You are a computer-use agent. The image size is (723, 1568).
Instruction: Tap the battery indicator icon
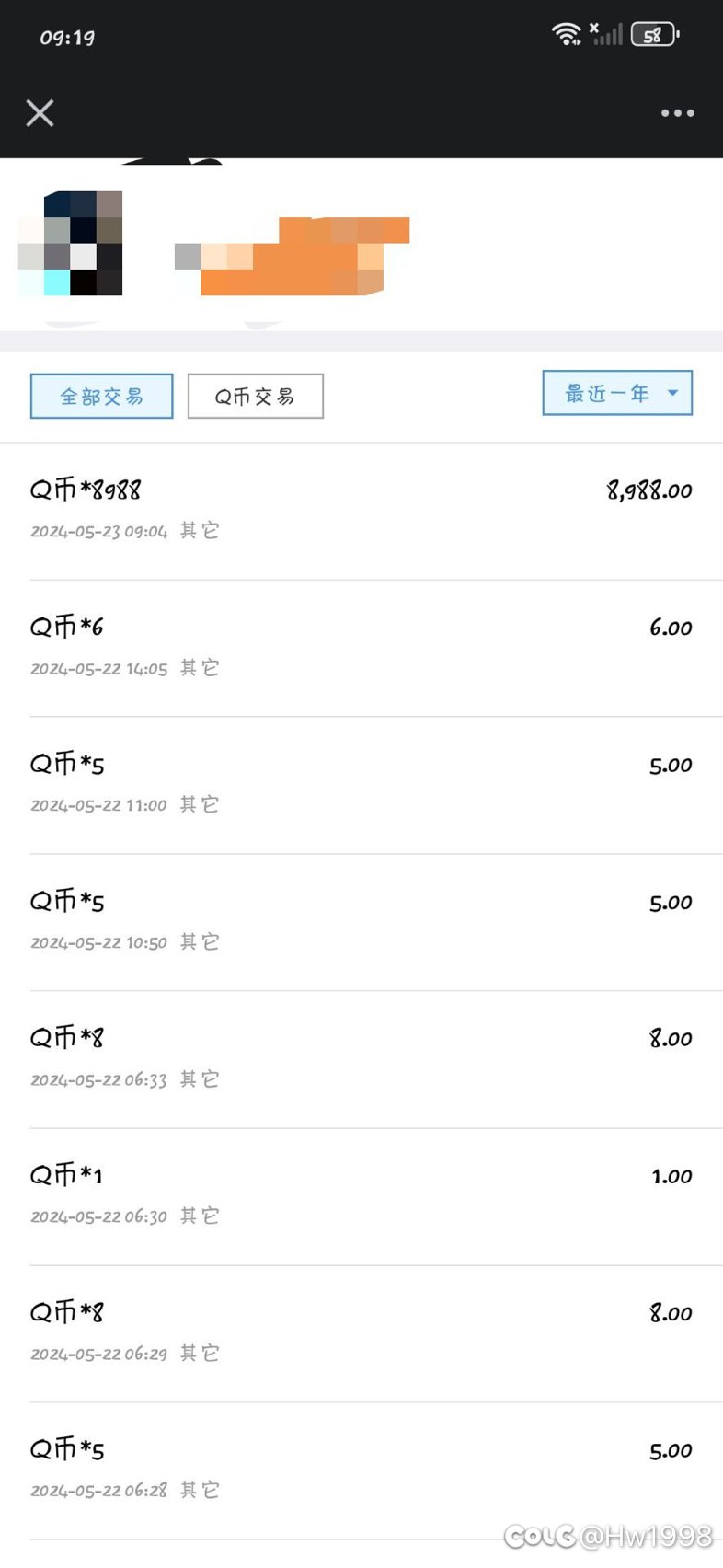tap(655, 35)
